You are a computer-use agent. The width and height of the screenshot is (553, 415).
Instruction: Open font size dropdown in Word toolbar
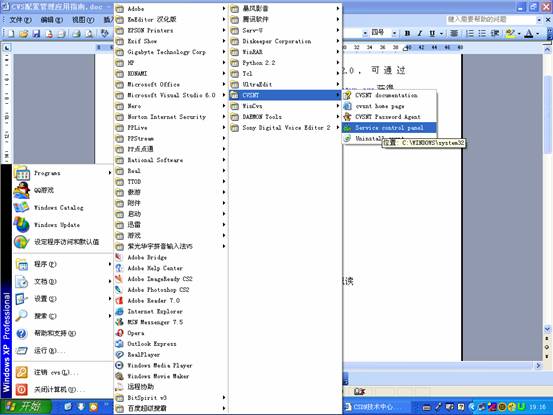pos(394,33)
